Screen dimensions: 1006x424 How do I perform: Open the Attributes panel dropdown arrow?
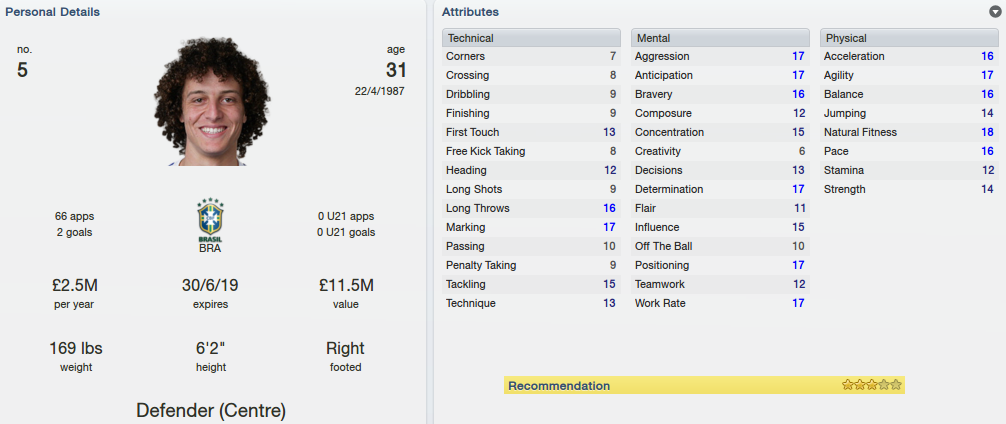994,12
